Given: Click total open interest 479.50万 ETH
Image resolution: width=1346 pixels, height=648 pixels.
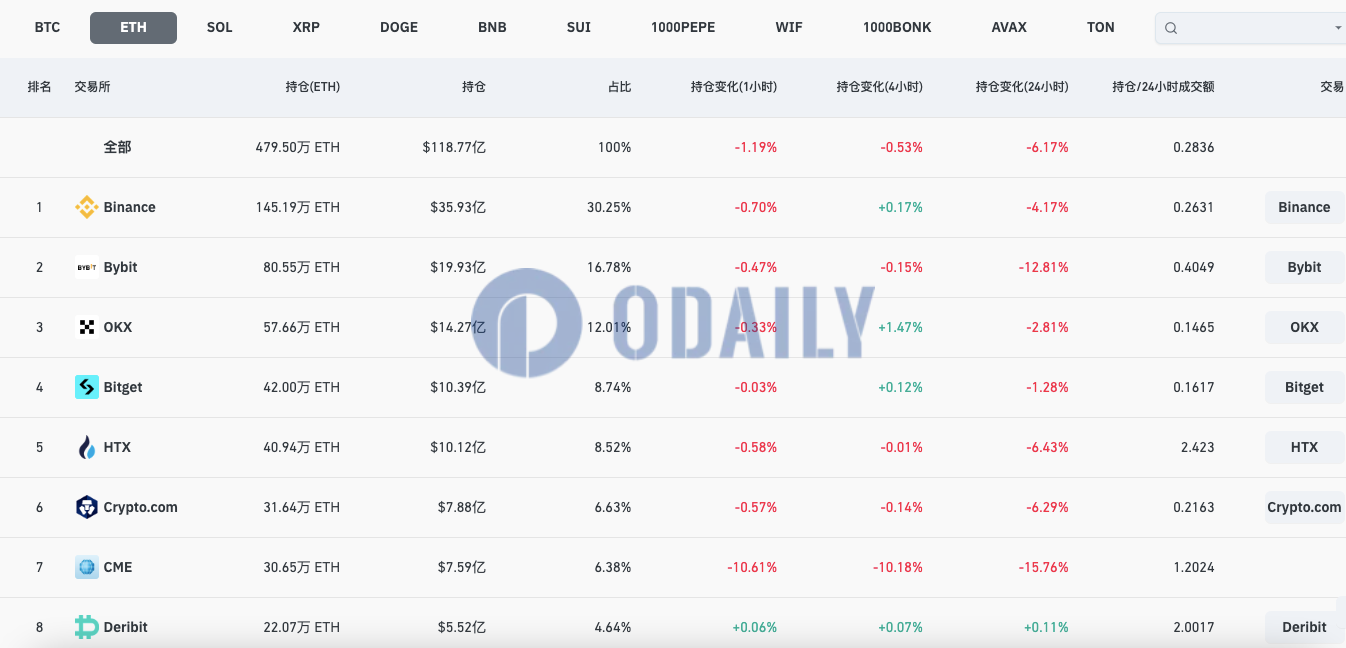Looking at the screenshot, I should [298, 147].
